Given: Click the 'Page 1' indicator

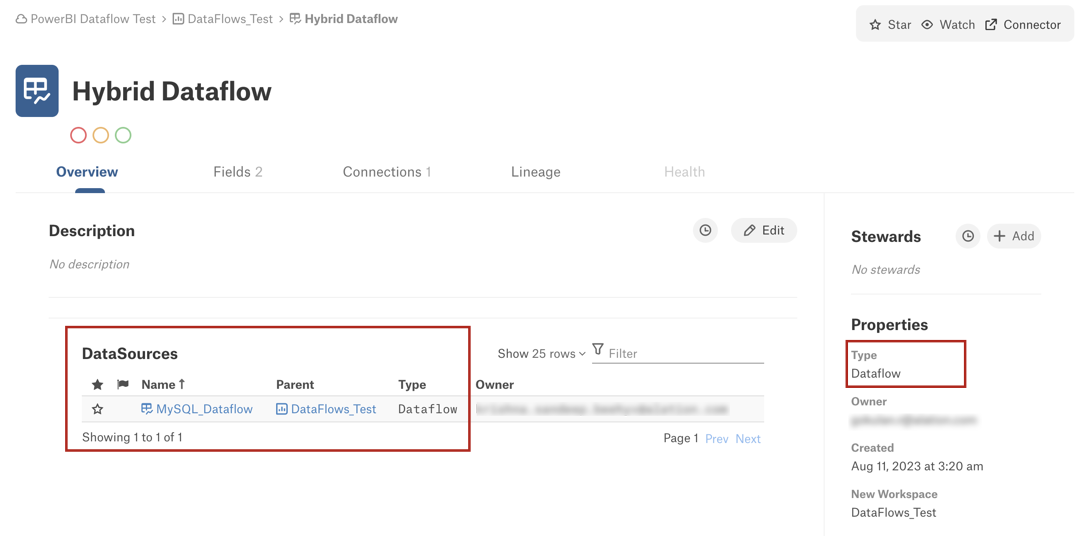Looking at the screenshot, I should [681, 439].
